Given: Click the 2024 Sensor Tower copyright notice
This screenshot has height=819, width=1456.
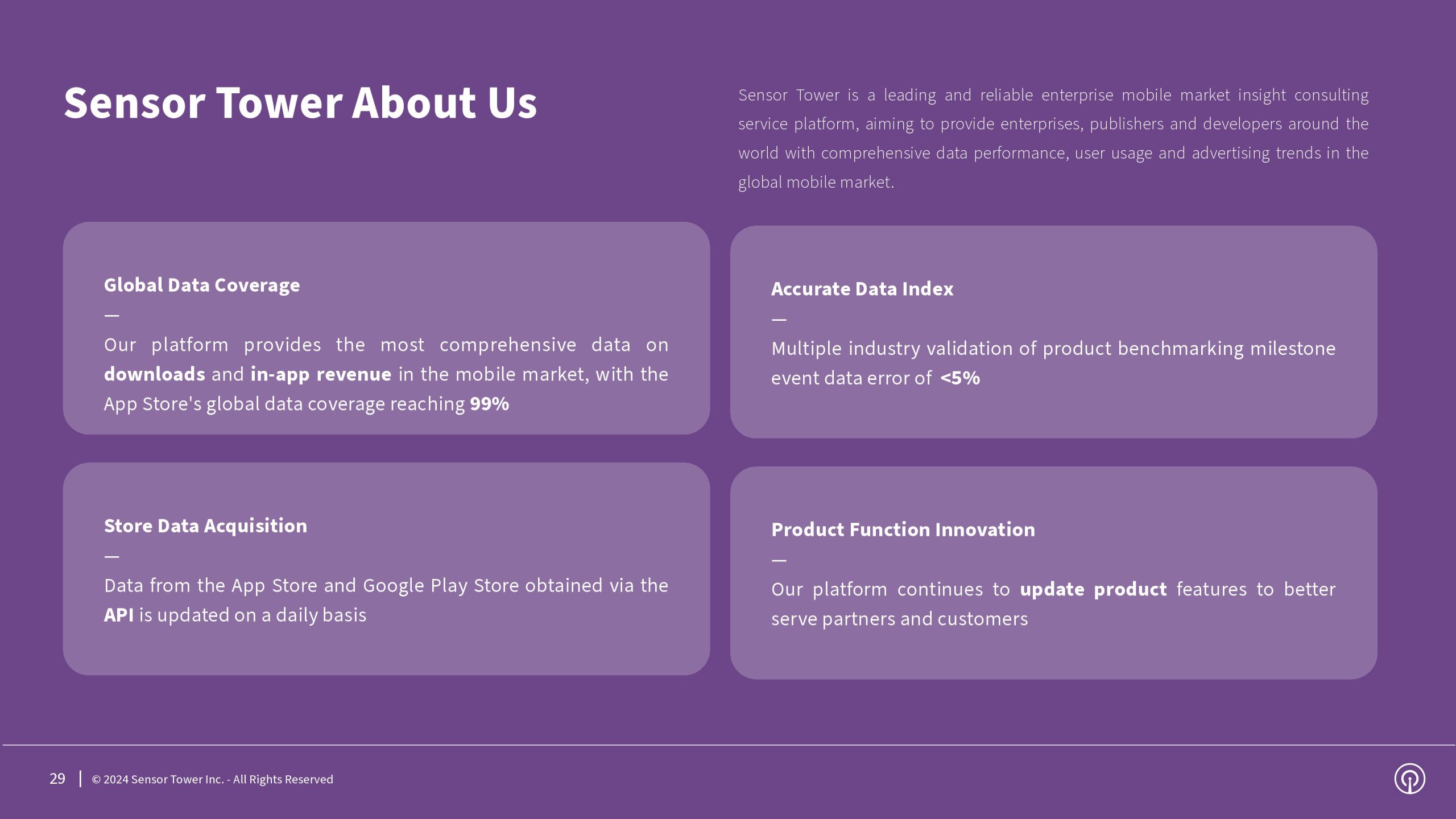Looking at the screenshot, I should tap(213, 779).
